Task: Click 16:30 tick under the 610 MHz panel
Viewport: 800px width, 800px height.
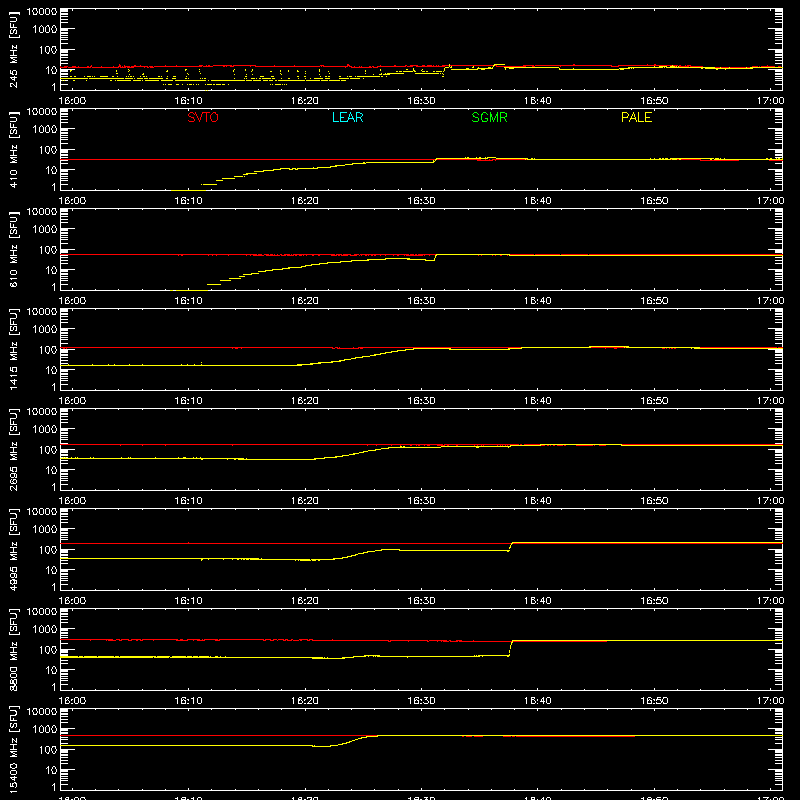Action: click(421, 301)
